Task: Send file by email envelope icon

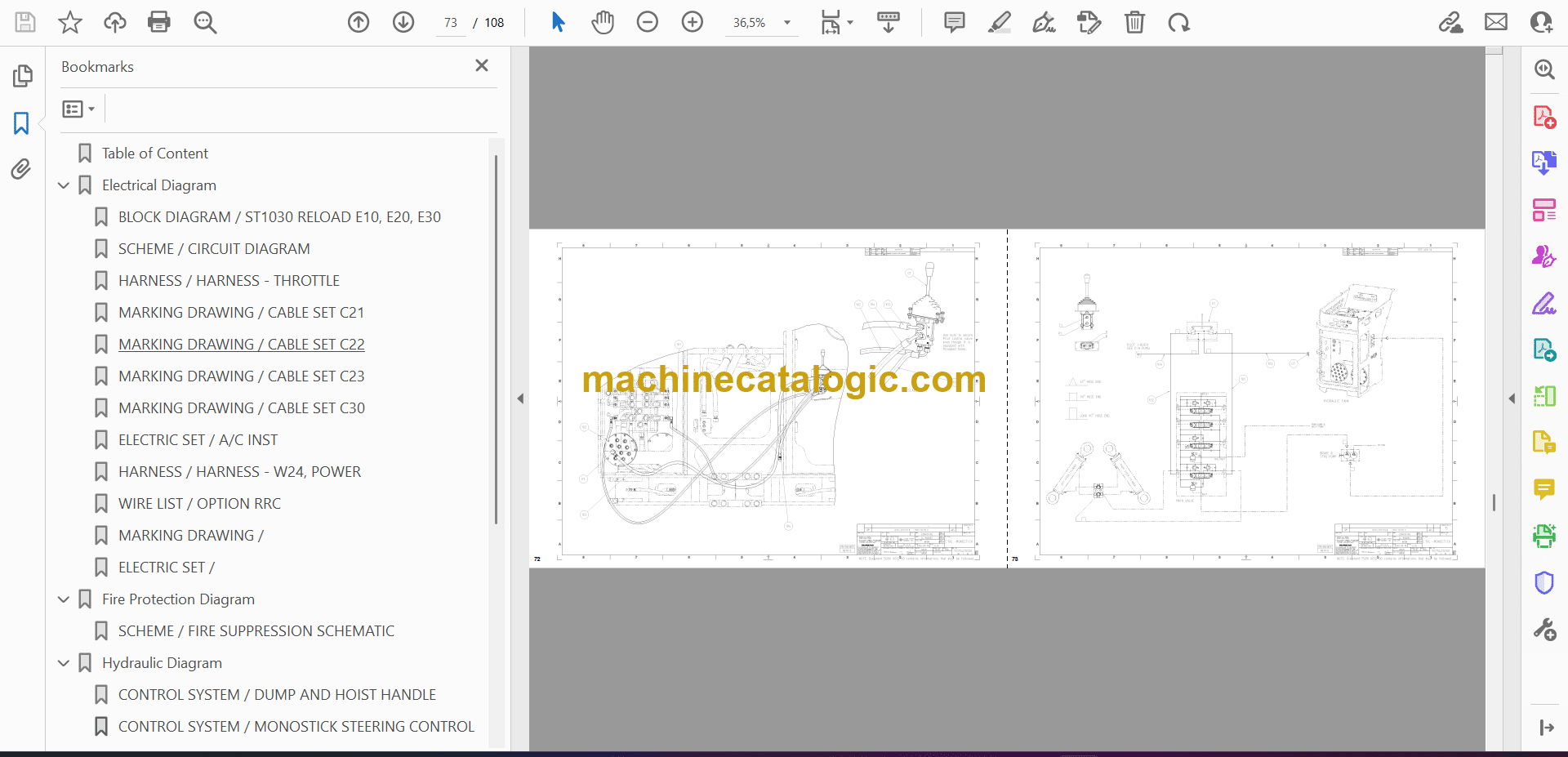Action: 1496,22
